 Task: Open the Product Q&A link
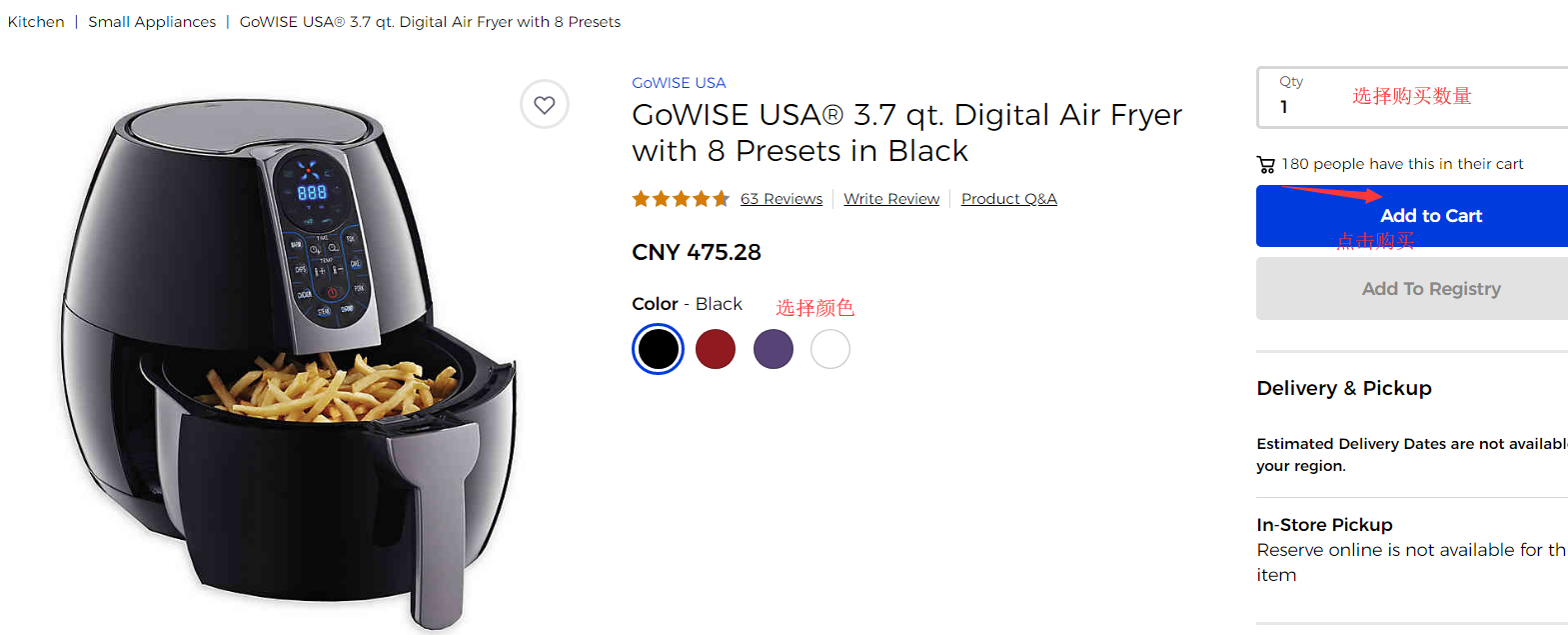click(1008, 199)
